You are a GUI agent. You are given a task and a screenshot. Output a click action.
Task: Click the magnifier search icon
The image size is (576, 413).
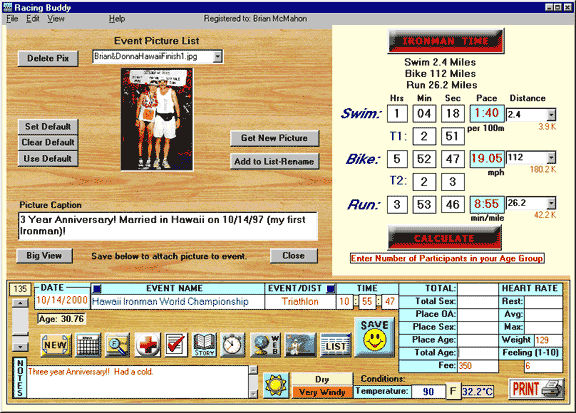[117, 345]
